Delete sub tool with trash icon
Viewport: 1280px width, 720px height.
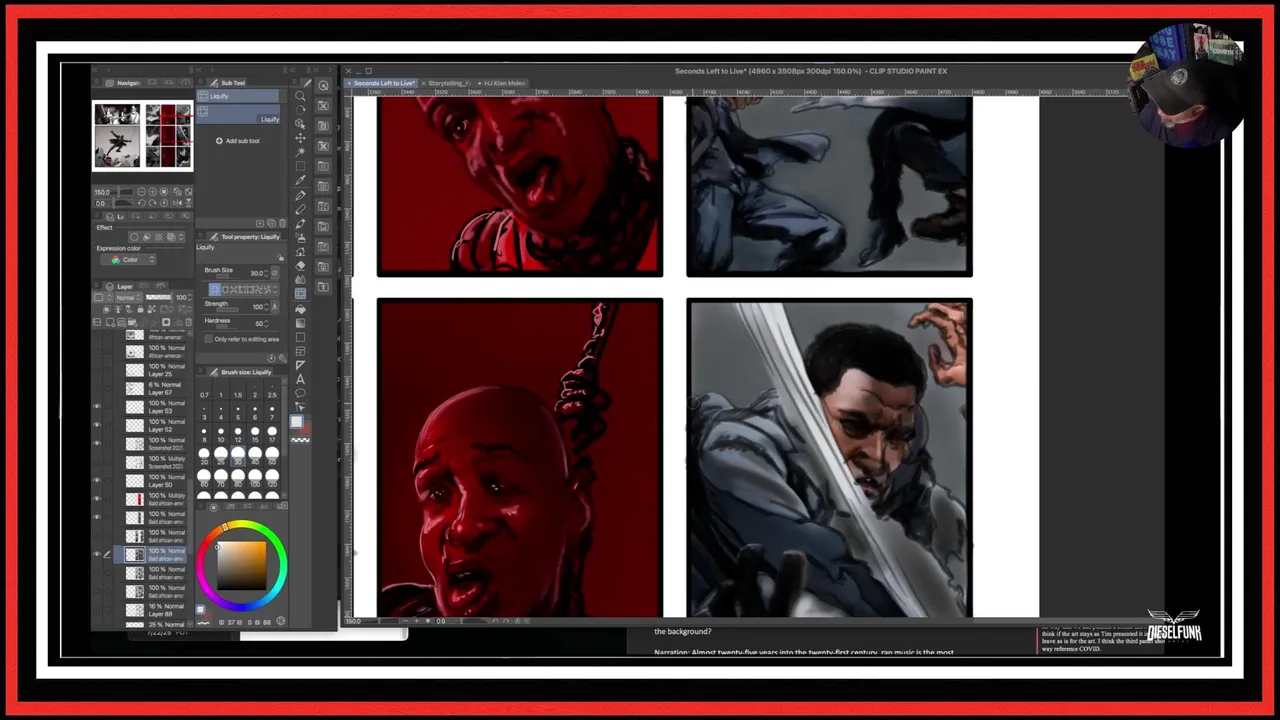pos(282,223)
